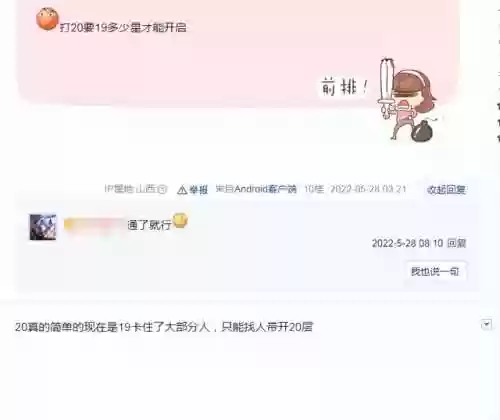
Task: Select the post text 打20要19多少星才能开启
Action: point(123,27)
